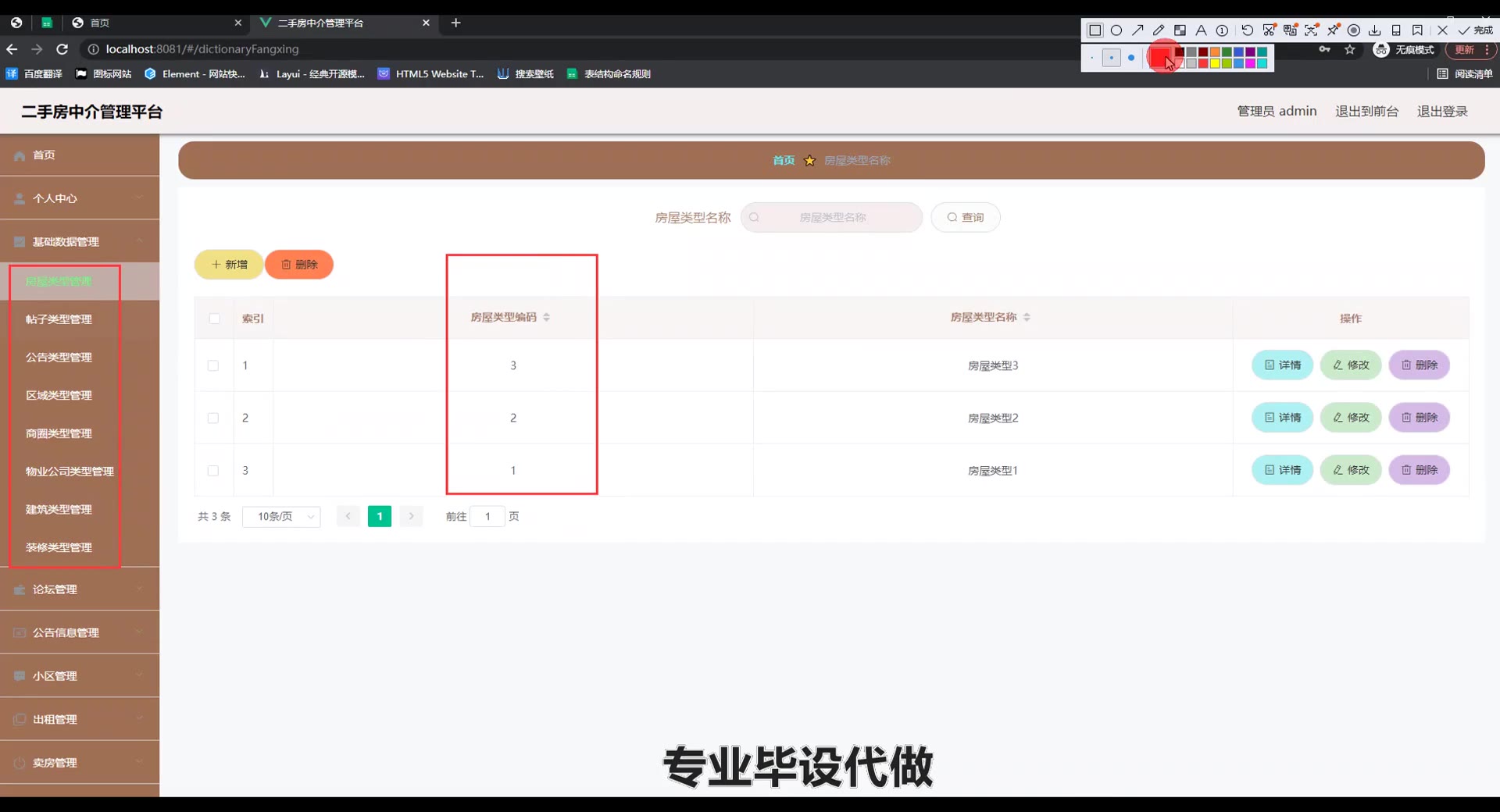
Task: Save the screenshot with download icon
Action: (x=1375, y=30)
